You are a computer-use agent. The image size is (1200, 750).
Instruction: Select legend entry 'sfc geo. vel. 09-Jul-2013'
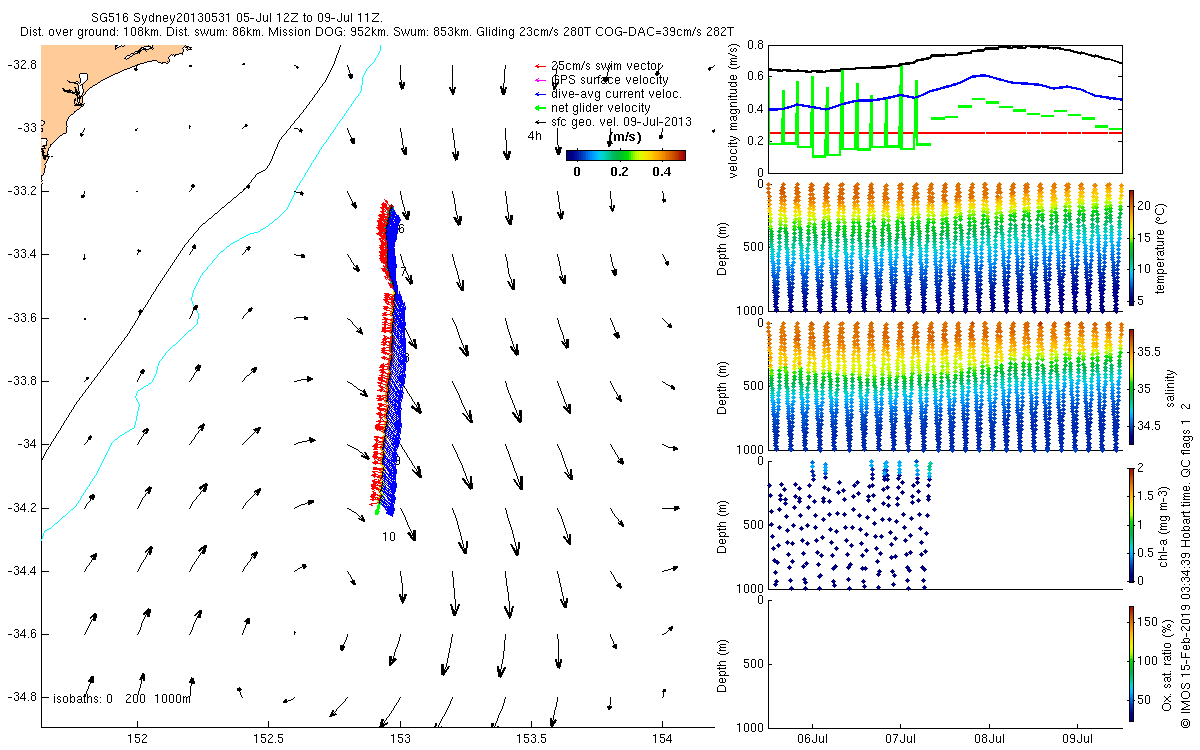621,121
